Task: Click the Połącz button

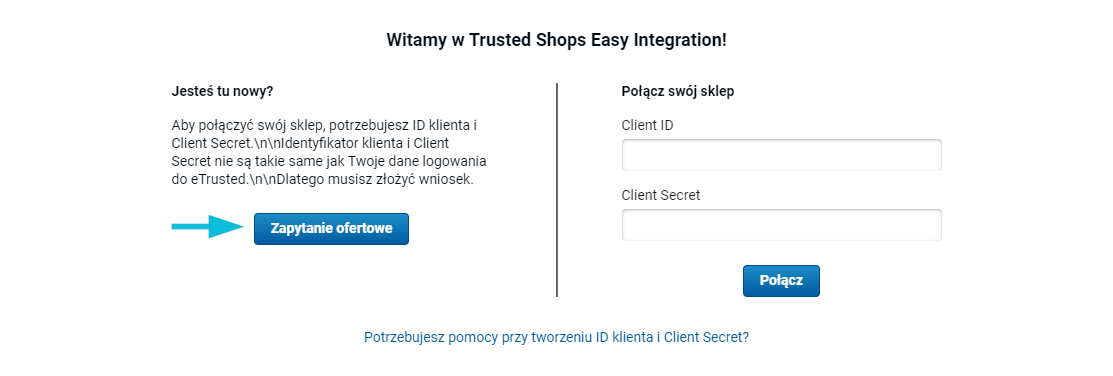Action: pyautogui.click(x=781, y=280)
